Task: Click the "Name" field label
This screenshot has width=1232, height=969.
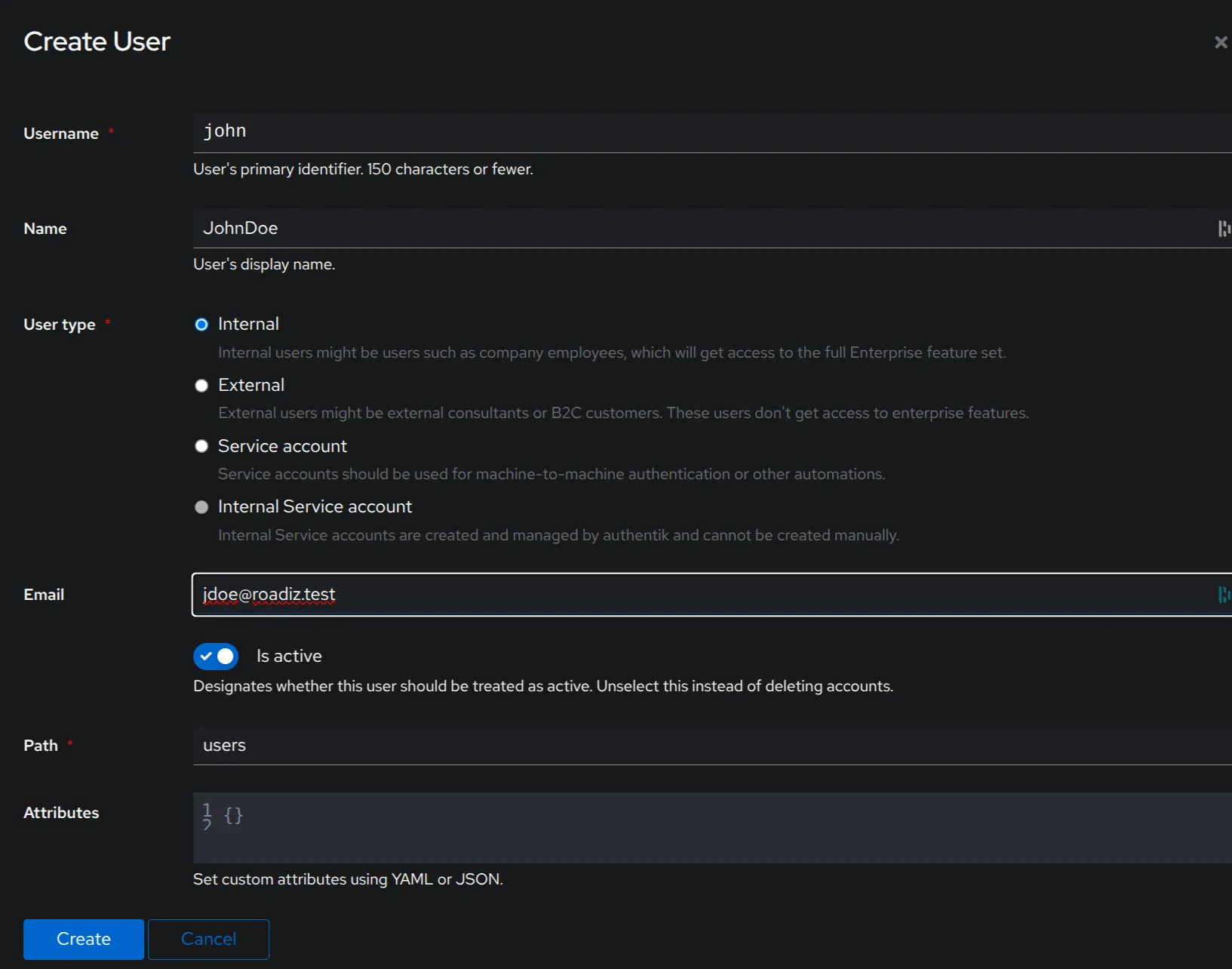Action: point(45,229)
